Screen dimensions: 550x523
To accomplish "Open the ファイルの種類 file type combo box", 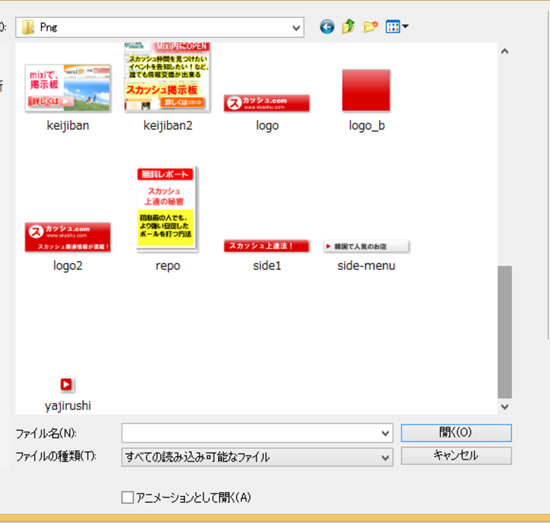I will (x=257, y=457).
